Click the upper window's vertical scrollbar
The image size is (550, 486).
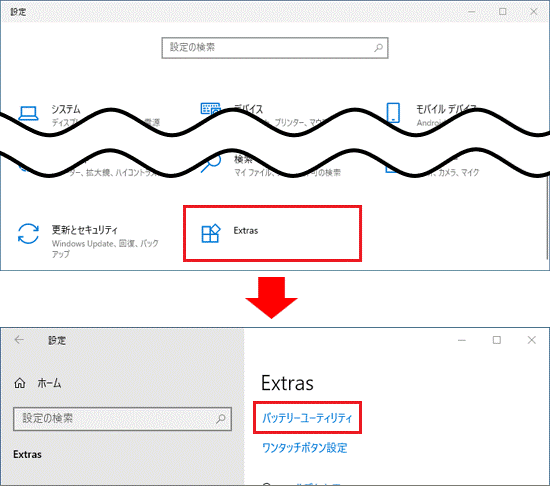tap(547, 217)
